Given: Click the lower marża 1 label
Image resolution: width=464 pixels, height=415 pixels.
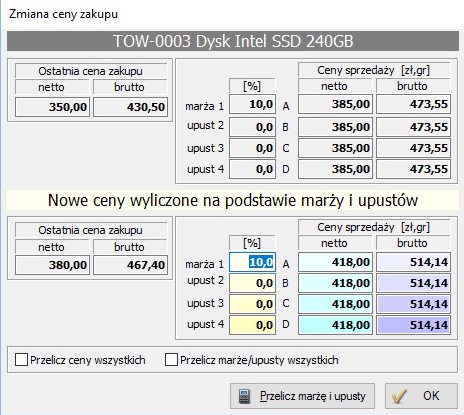Looking at the screenshot, I should (x=205, y=264).
